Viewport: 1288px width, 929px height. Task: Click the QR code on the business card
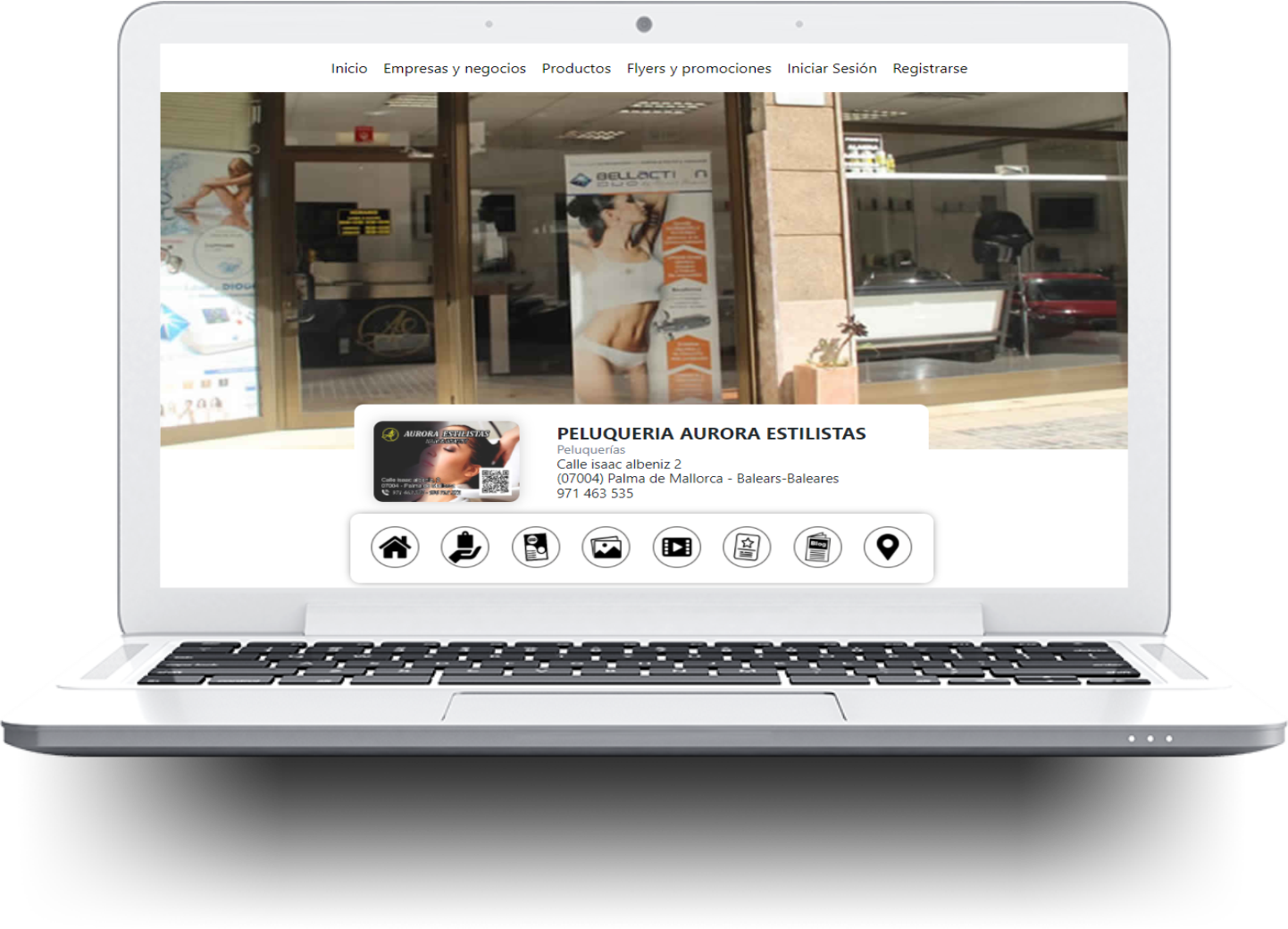coord(494,481)
